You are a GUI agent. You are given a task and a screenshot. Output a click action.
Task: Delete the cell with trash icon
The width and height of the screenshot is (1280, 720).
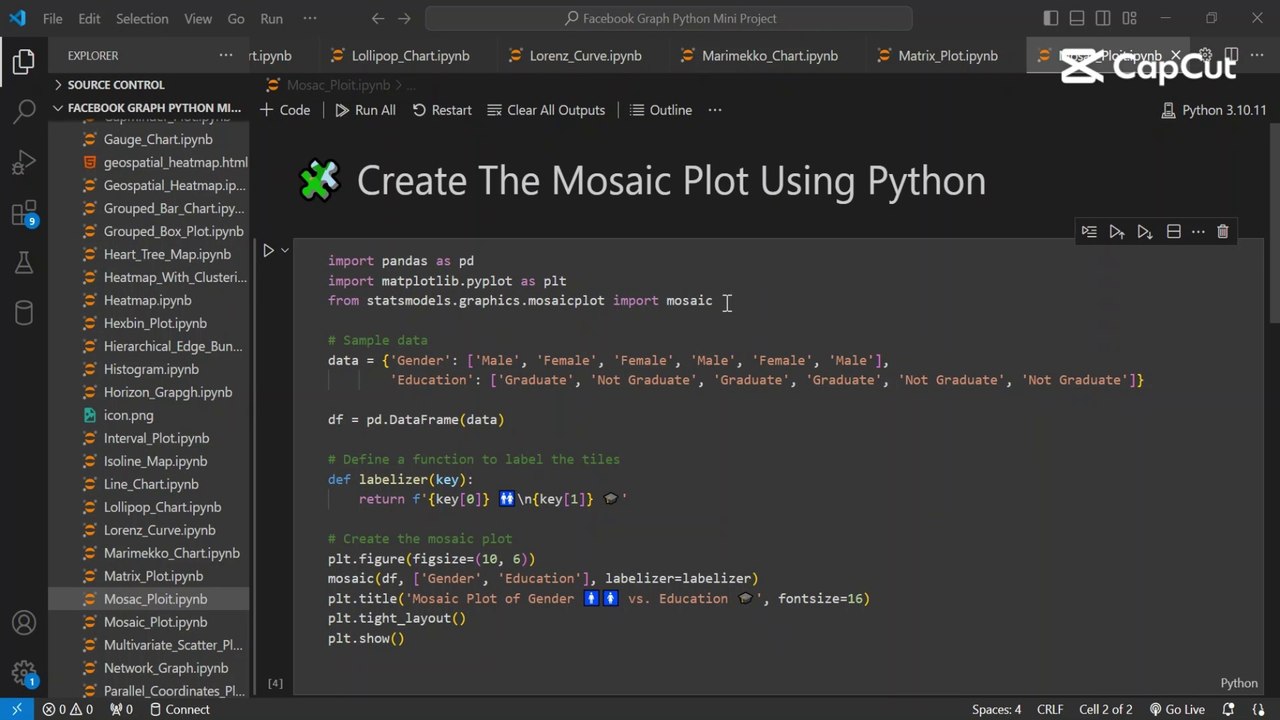1223,232
